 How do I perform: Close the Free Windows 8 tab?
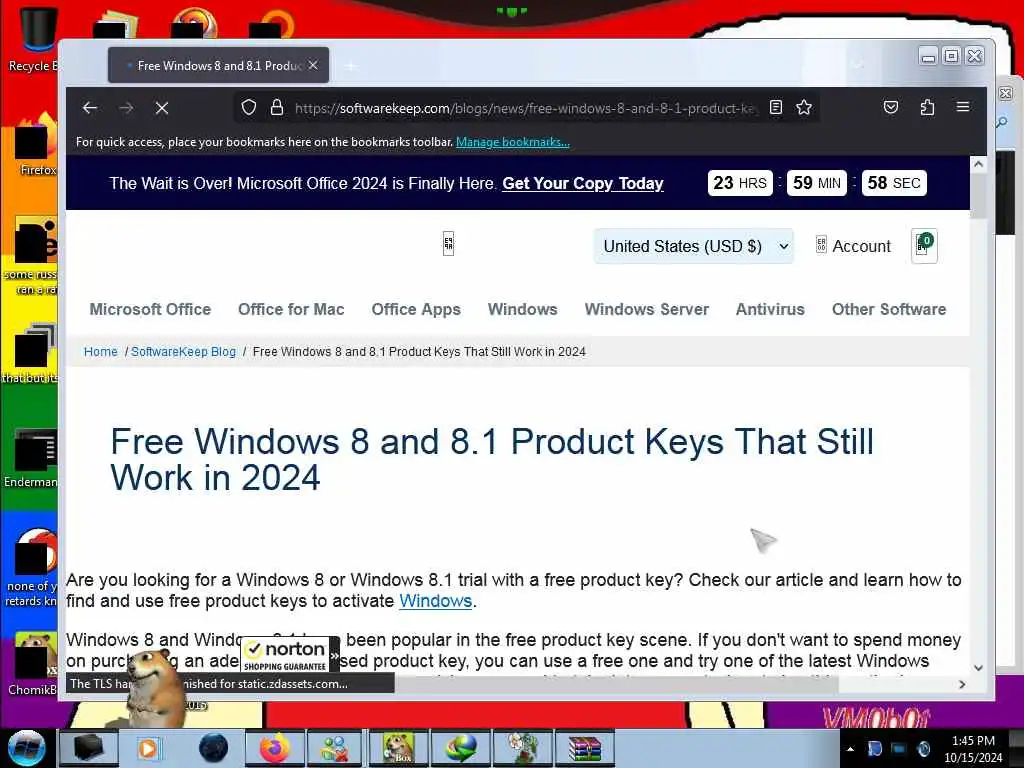(x=313, y=65)
